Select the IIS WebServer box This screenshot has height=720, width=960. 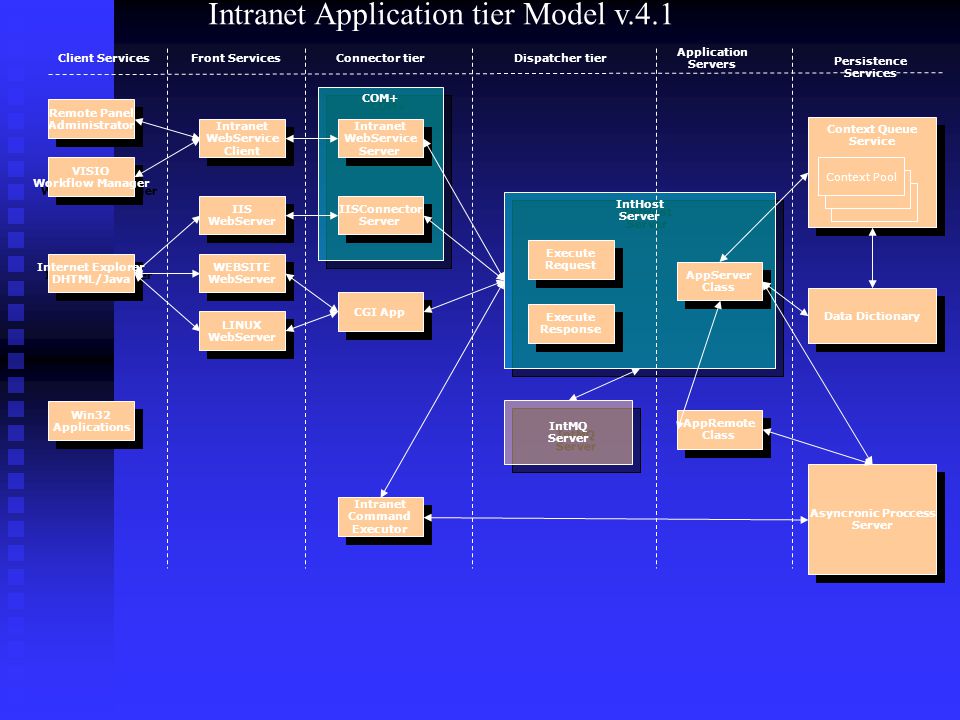[x=242, y=215]
